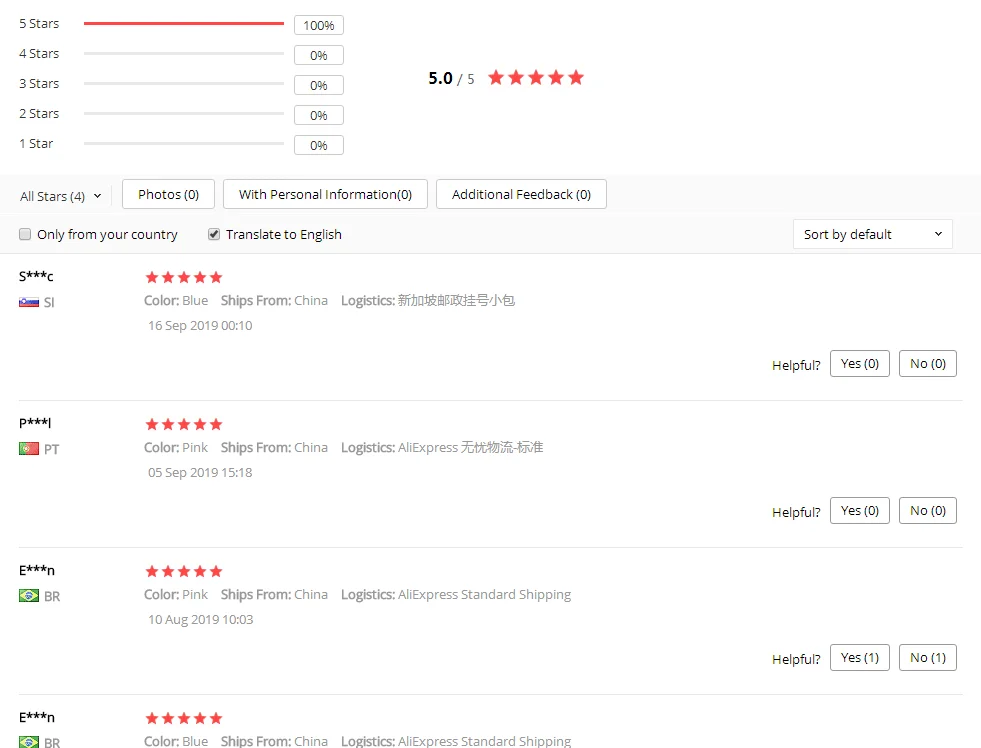Click the reviewer name P***l
This screenshot has height=748, width=981.
[x=35, y=423]
